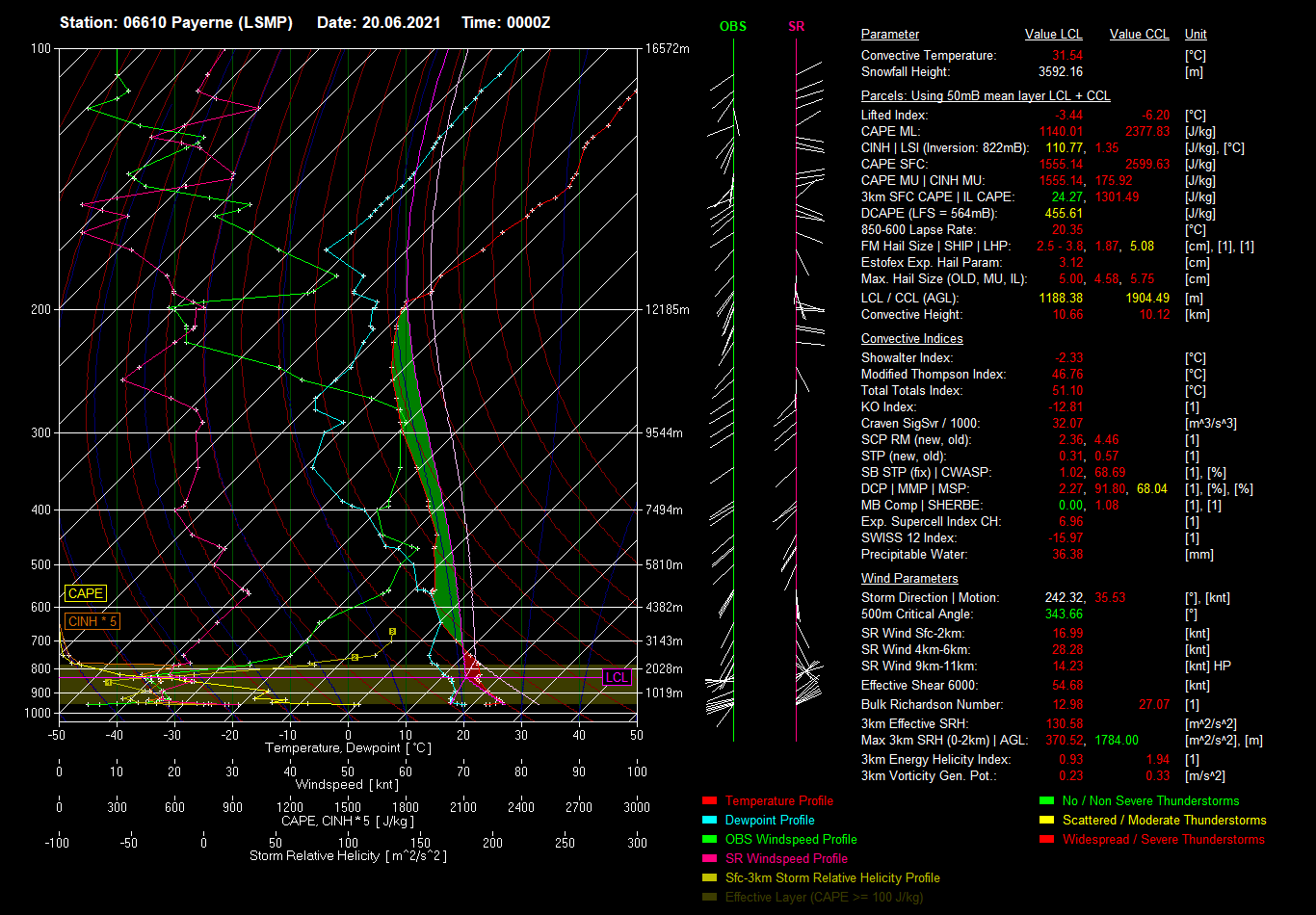Click the magenta SR wind column label
Viewport: 1316px width, 915px height.
click(796, 27)
